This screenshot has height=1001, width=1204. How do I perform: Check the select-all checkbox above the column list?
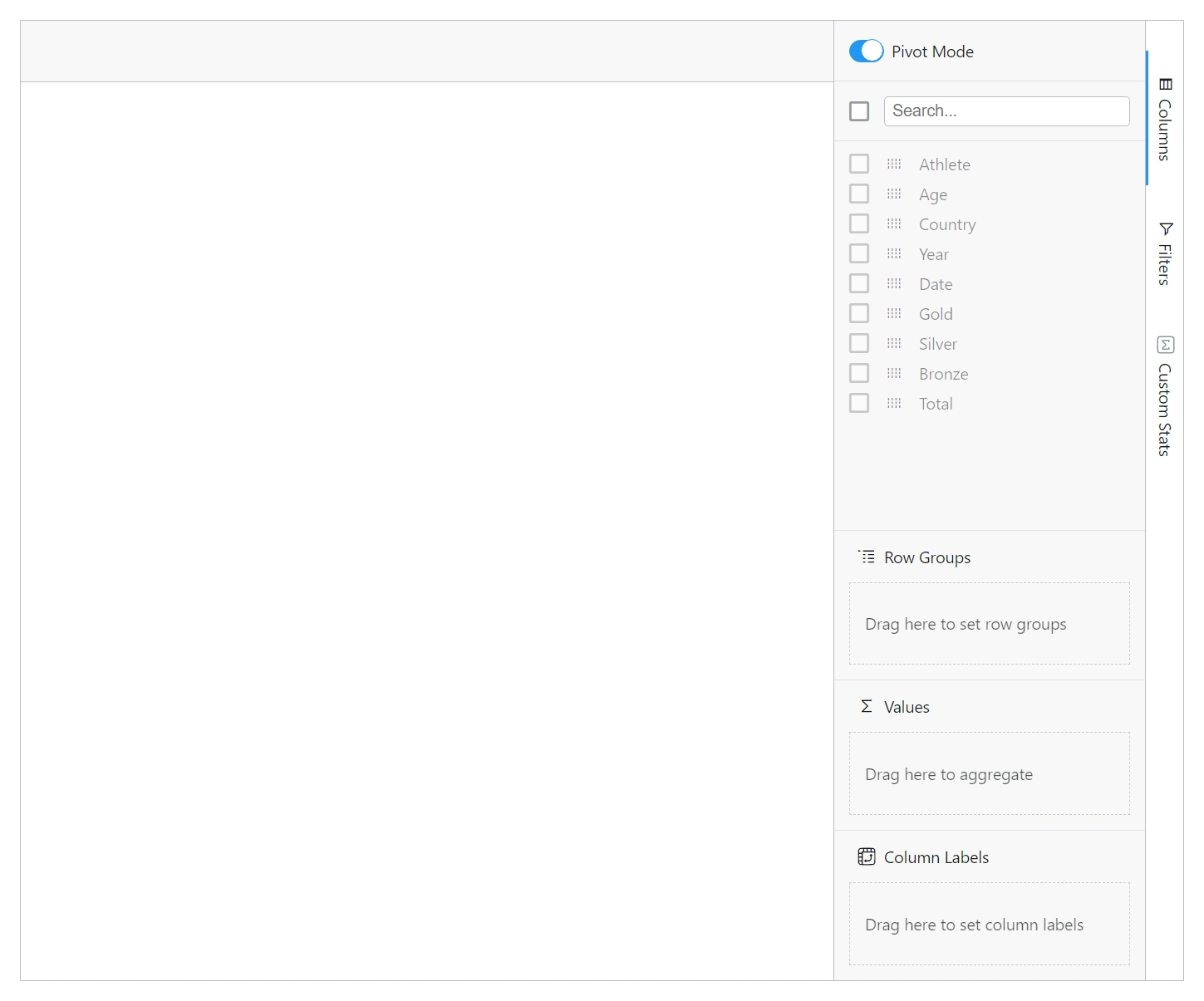[x=859, y=110]
